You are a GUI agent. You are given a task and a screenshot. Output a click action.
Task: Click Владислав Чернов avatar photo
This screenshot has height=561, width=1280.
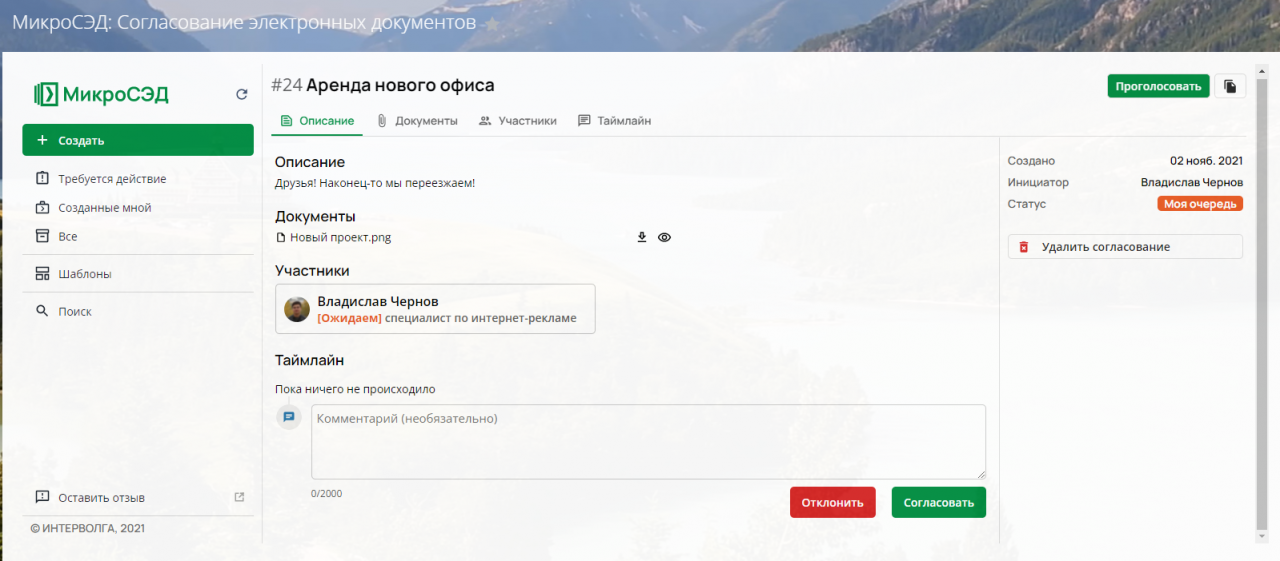(x=296, y=309)
